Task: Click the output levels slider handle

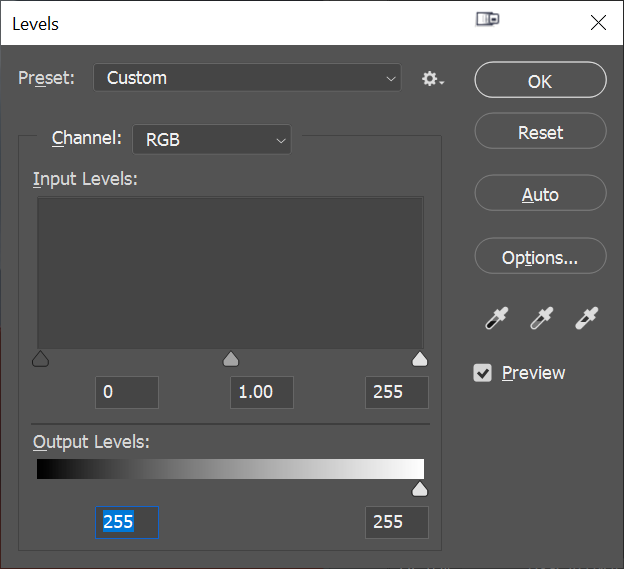Action: point(419,489)
